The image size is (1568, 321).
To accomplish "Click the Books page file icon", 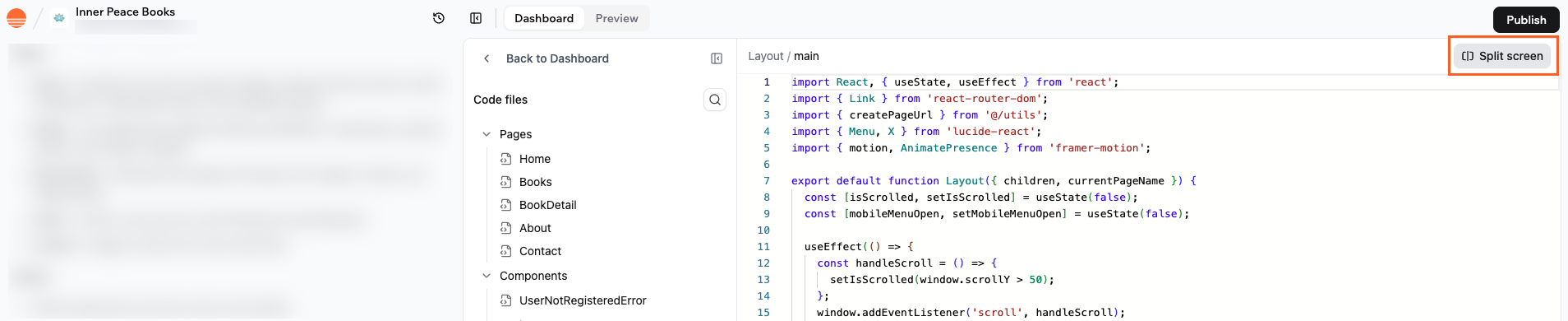I will click(x=506, y=182).
